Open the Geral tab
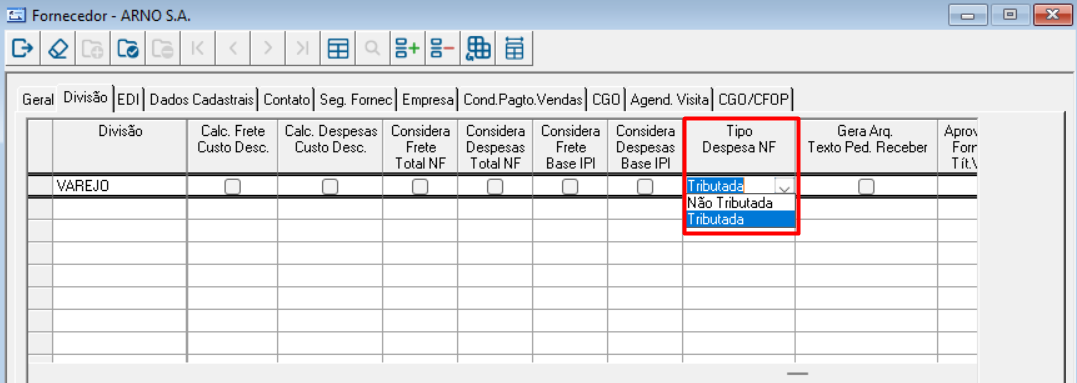Image resolution: width=1077 pixels, height=383 pixels. 37,100
